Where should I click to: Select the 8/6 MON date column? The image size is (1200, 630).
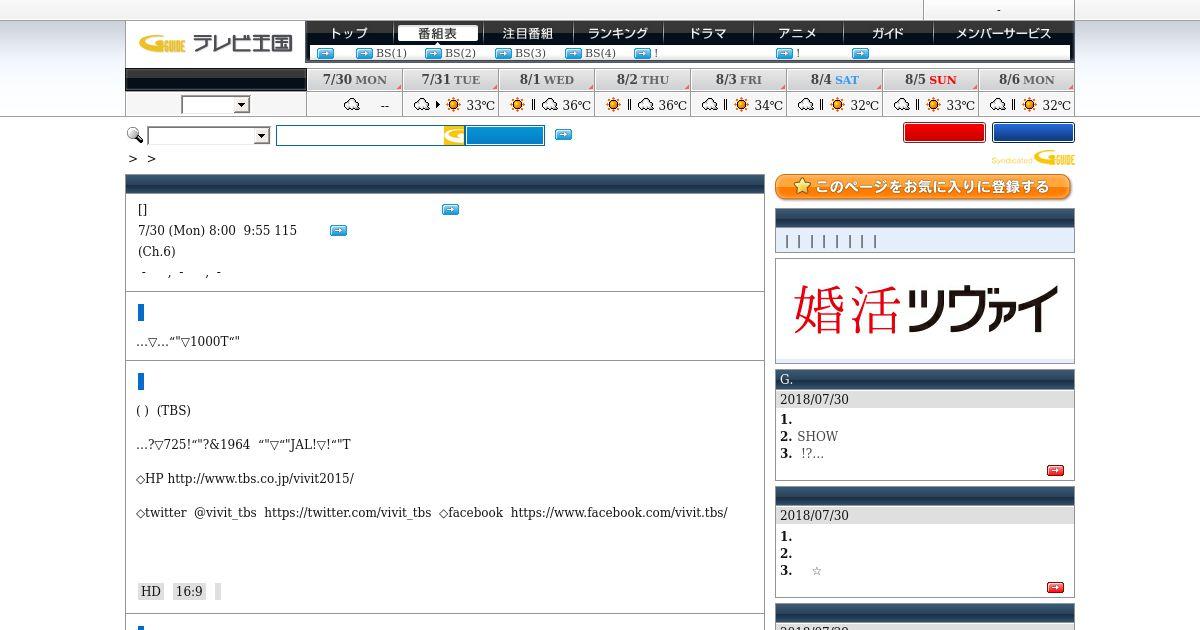tap(1026, 80)
